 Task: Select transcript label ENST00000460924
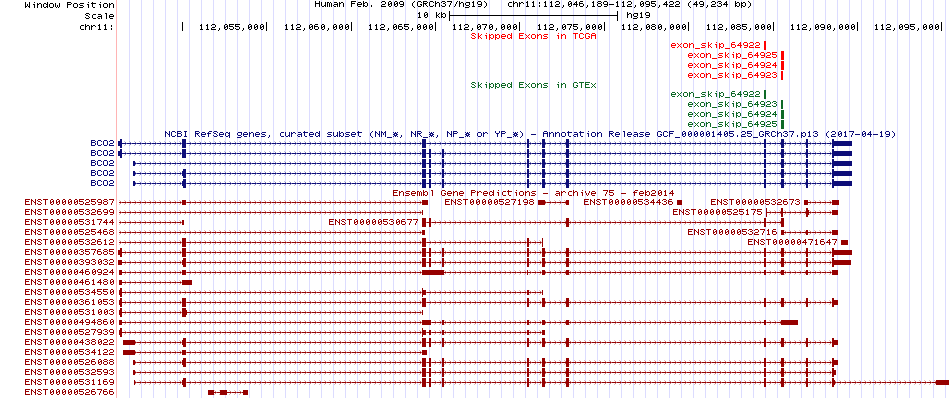click(x=70, y=272)
